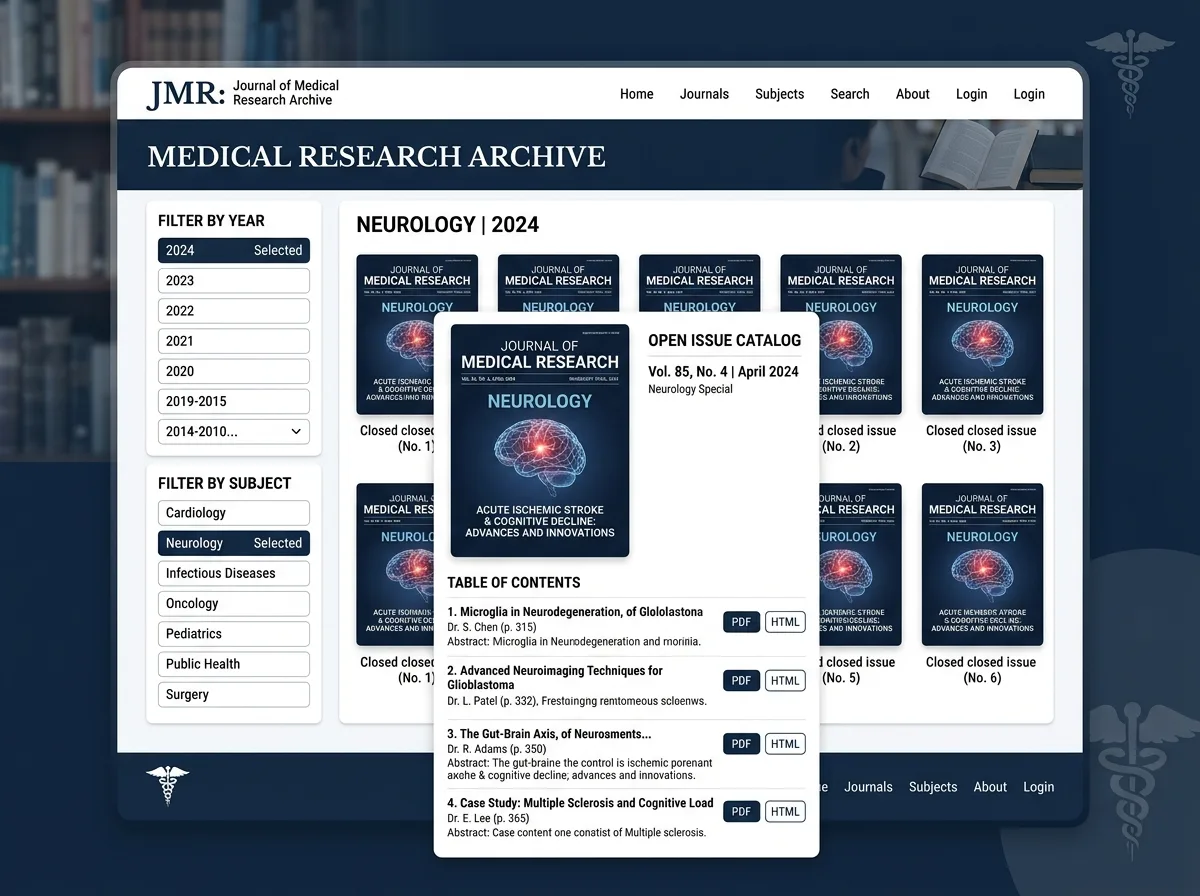Open Subjects link in the footer
This screenshot has width=1200, height=896.
pos(933,787)
